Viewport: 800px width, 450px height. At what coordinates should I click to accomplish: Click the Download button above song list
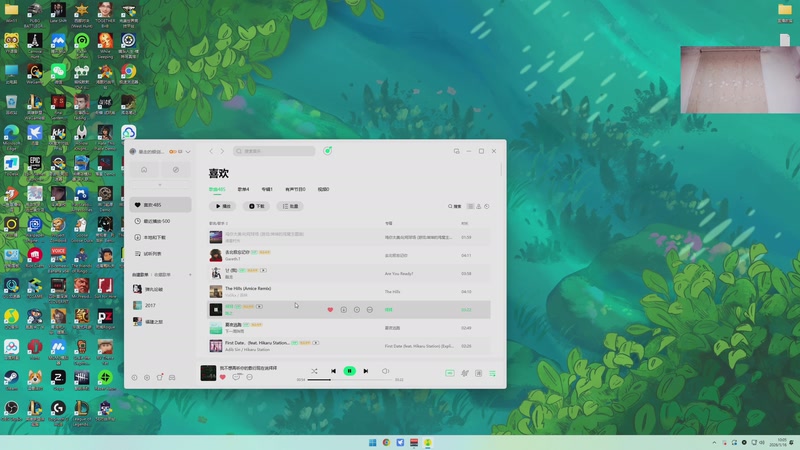tap(256, 206)
